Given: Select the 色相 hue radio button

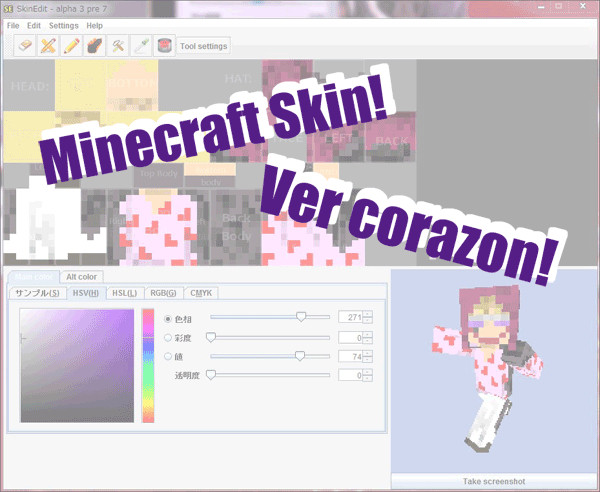Looking at the screenshot, I should pyautogui.click(x=168, y=319).
